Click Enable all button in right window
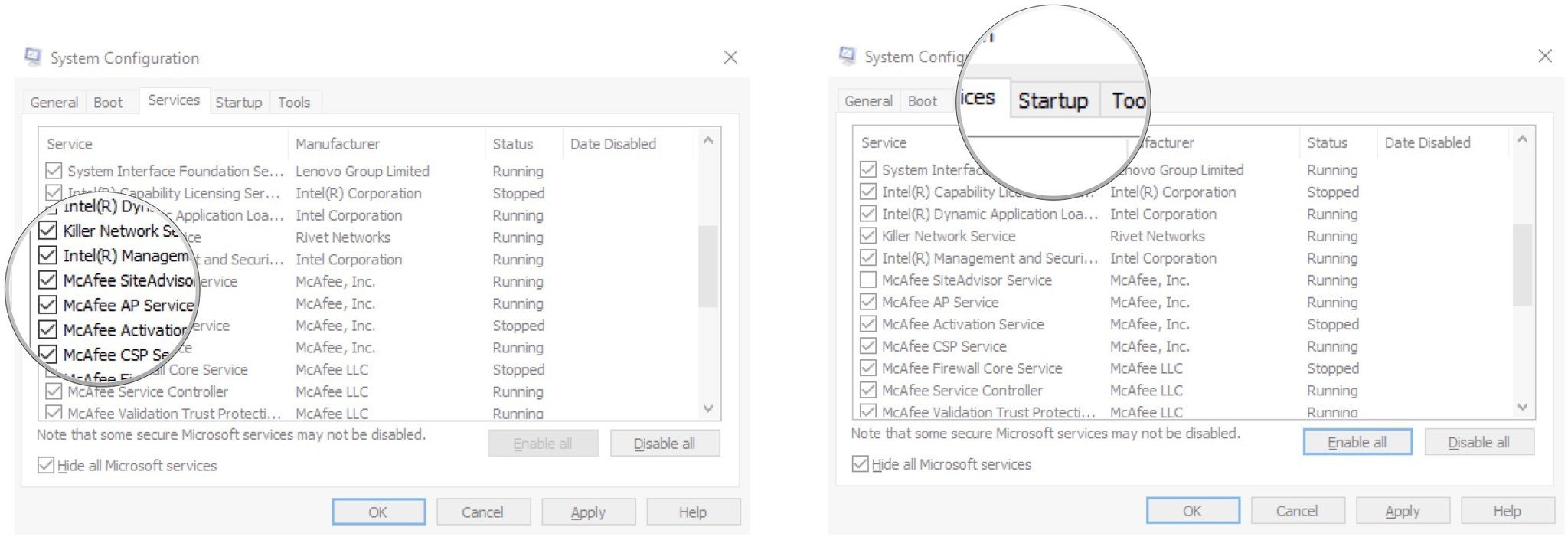1568x537 pixels. tap(1357, 441)
